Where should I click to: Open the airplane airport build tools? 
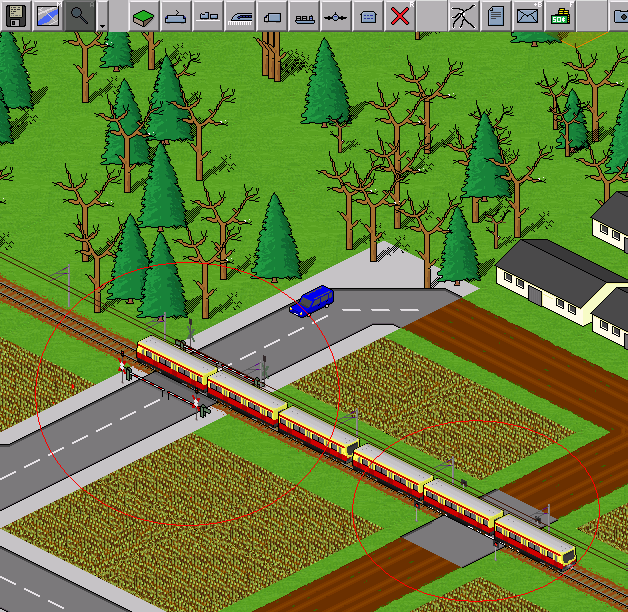(x=336, y=15)
